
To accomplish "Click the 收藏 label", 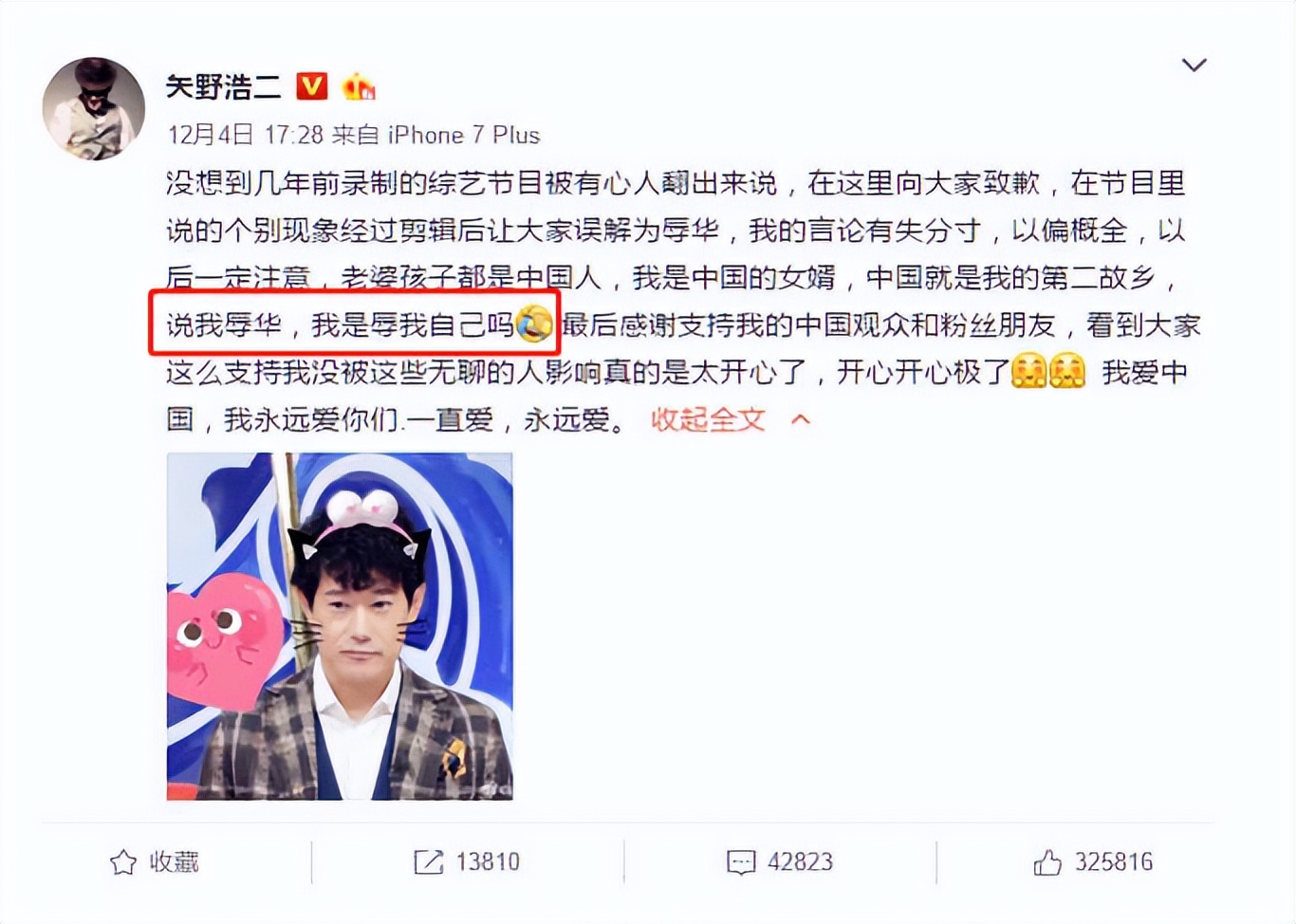I will (175, 861).
